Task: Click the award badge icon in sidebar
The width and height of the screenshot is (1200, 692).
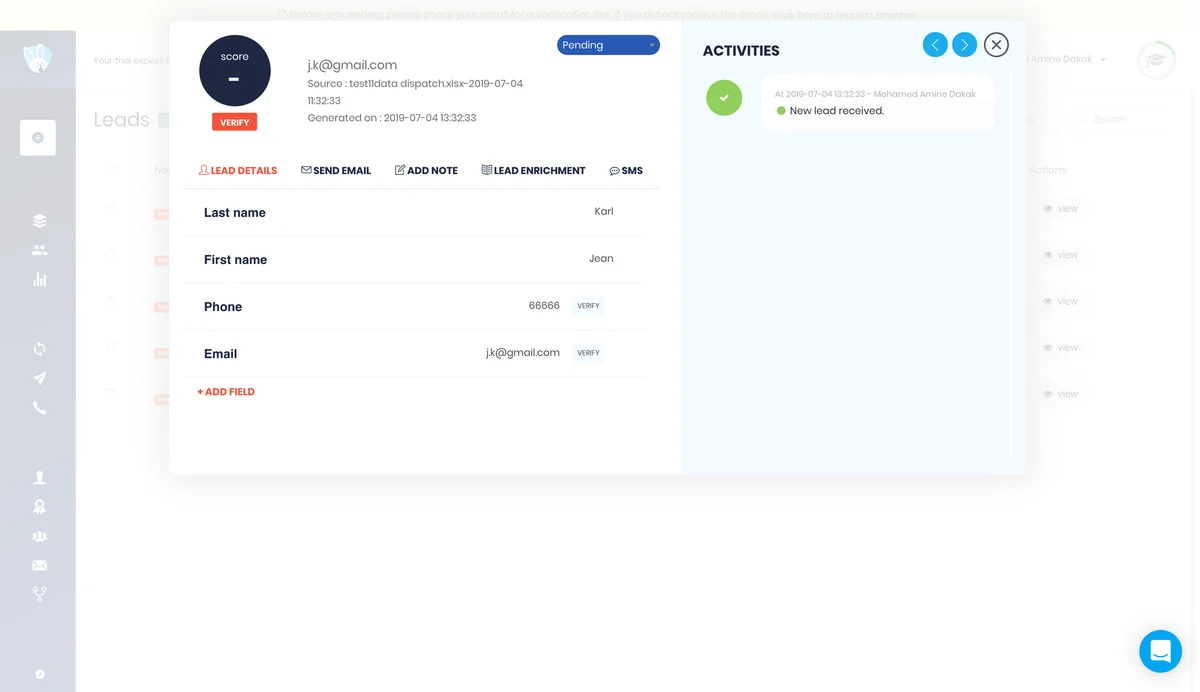Action: point(39,507)
